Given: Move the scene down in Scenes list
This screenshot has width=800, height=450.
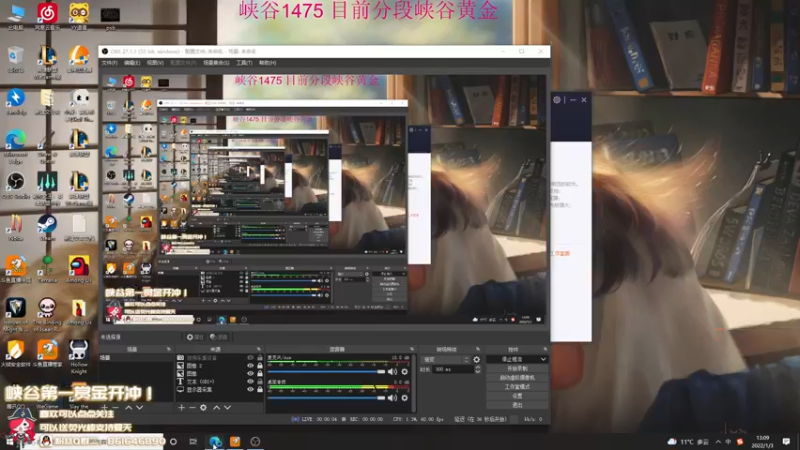Looking at the screenshot, I should 139,408.
